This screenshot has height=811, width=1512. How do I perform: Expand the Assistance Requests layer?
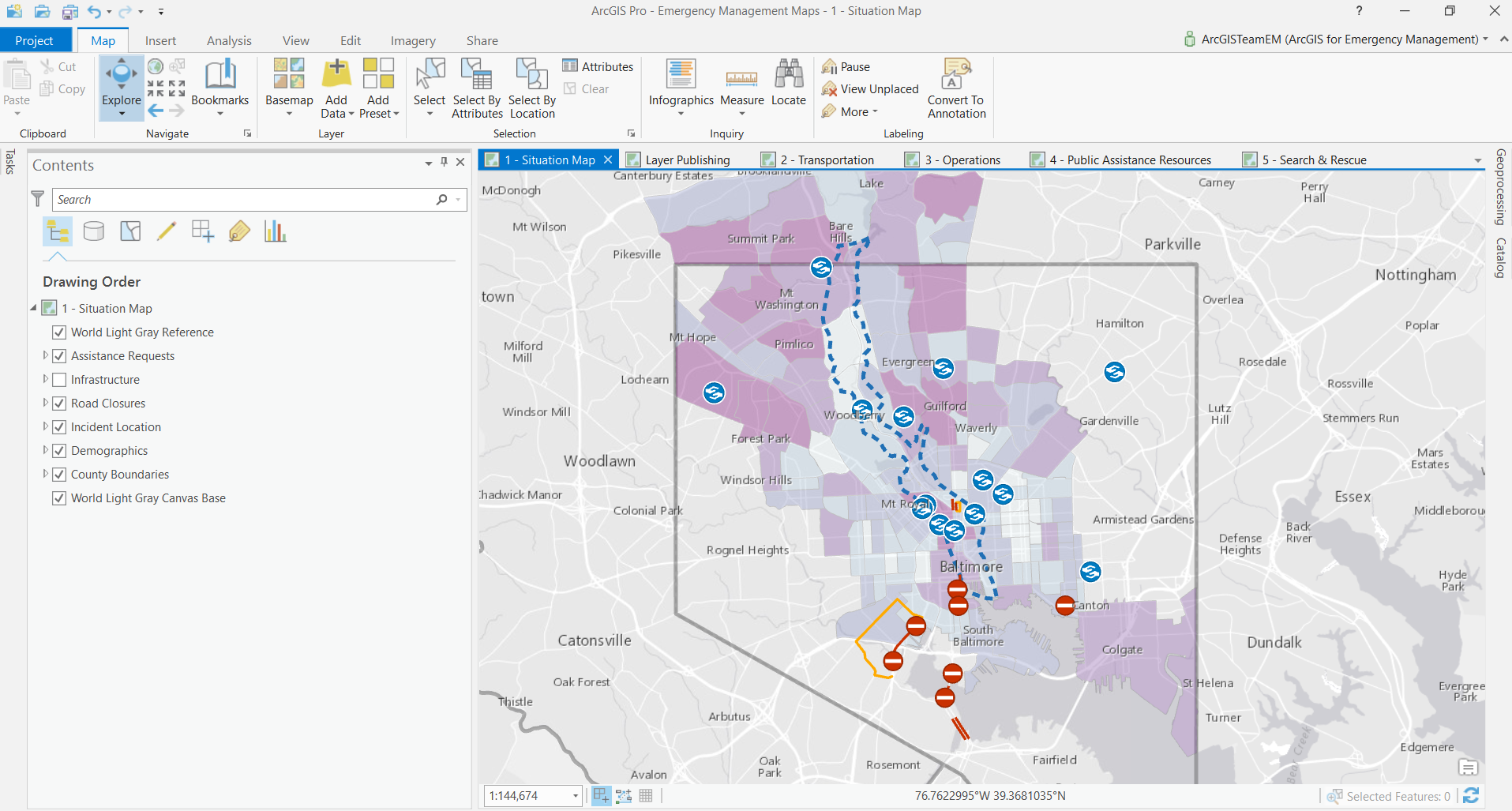(45, 355)
